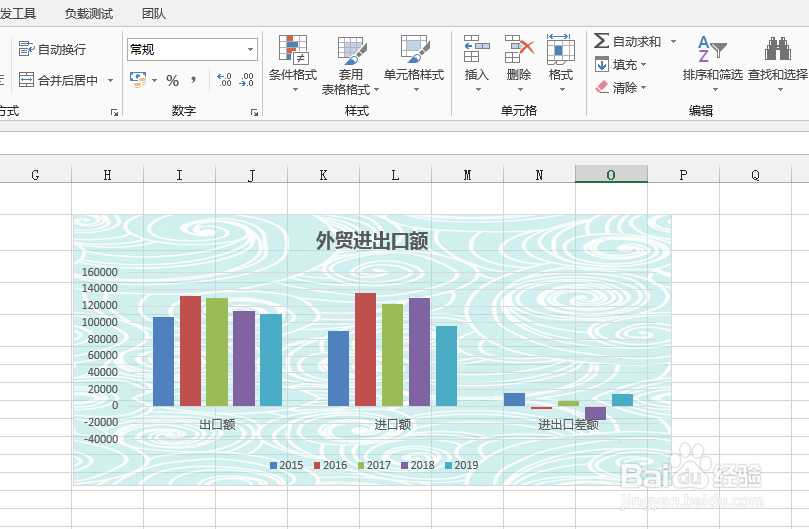Decrease decimal places
The height and width of the screenshot is (529, 809).
coord(247,80)
